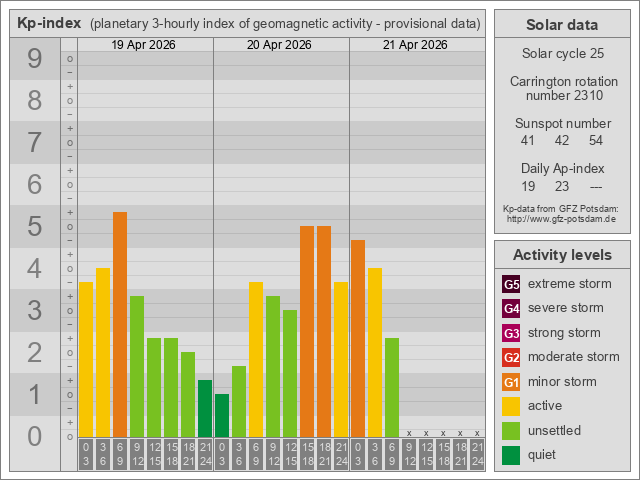The height and width of the screenshot is (480, 640).
Task: Select the dark green quiet level swatch
Action: pyautogui.click(x=511, y=455)
